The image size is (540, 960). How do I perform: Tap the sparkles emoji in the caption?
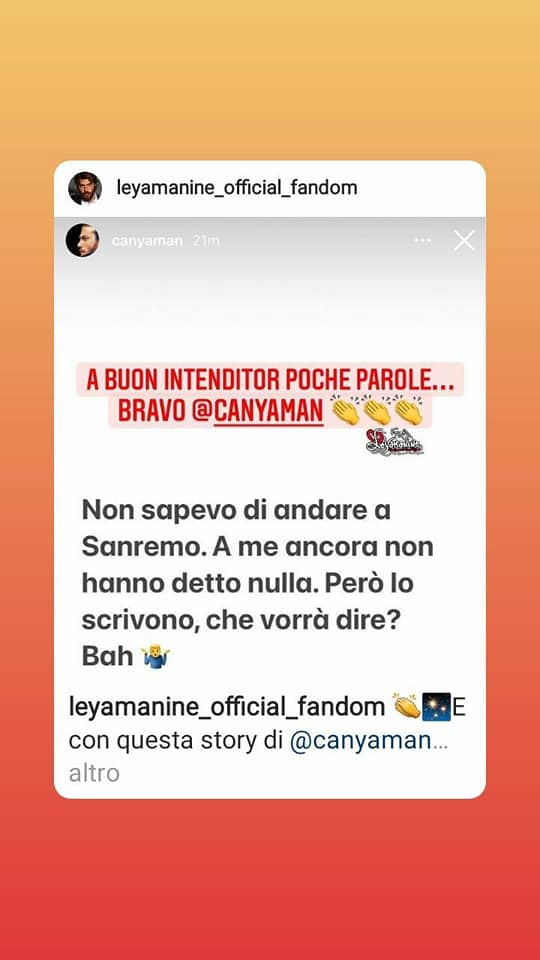click(437, 707)
